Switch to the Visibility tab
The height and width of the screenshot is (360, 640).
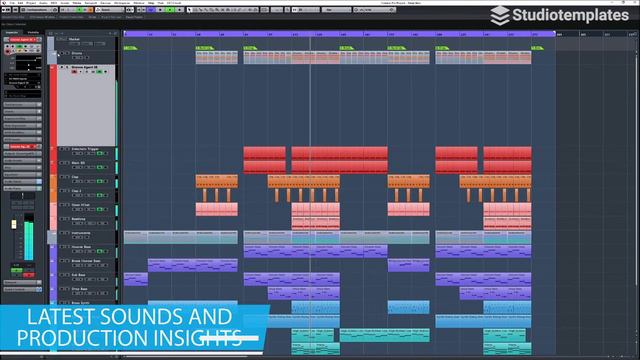[33, 33]
